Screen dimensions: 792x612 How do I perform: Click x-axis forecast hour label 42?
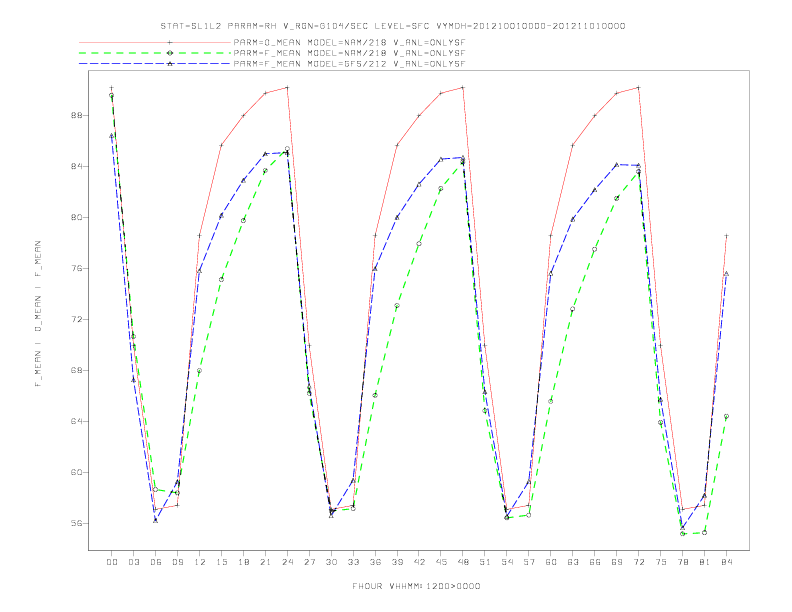(x=419, y=562)
